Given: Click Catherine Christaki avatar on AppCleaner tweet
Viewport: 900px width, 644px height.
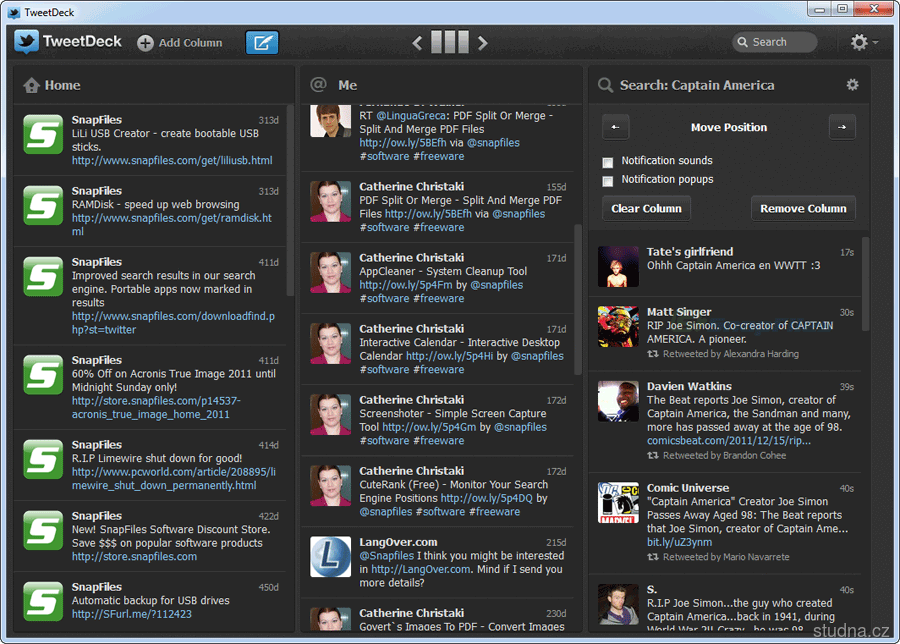Looking at the screenshot, I should (331, 273).
